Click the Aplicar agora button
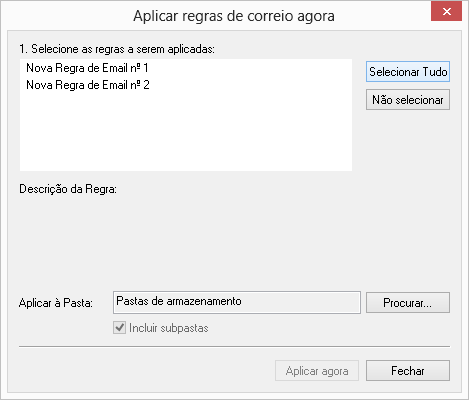 [x=317, y=371]
